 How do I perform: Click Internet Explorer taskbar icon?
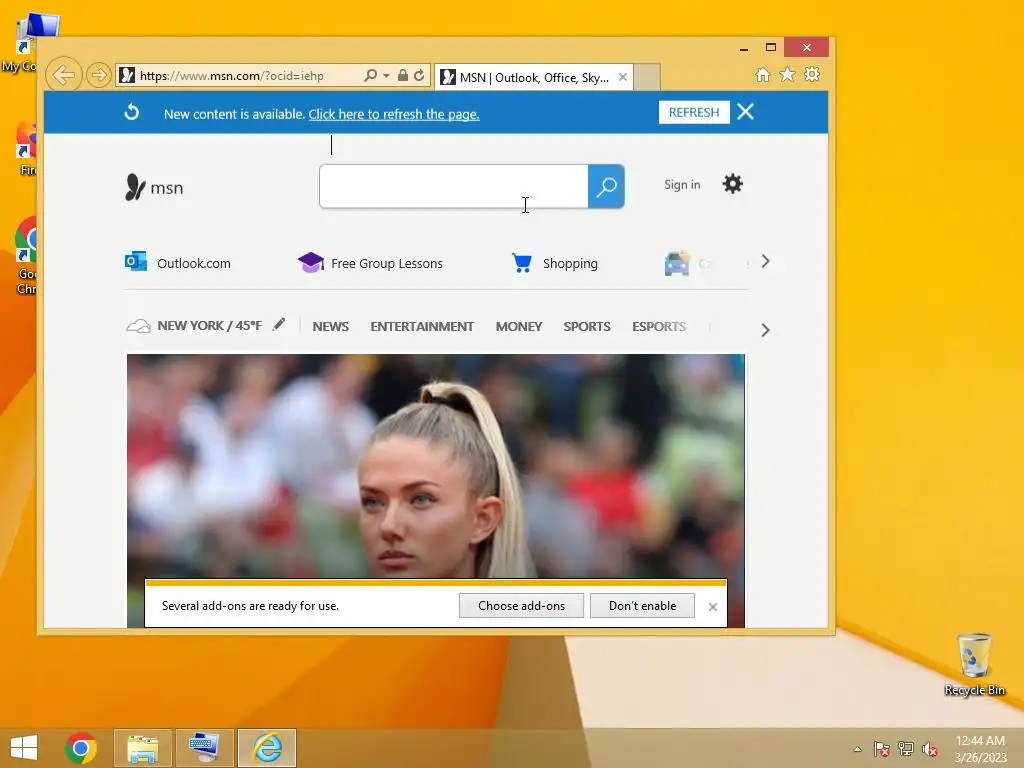pos(267,748)
